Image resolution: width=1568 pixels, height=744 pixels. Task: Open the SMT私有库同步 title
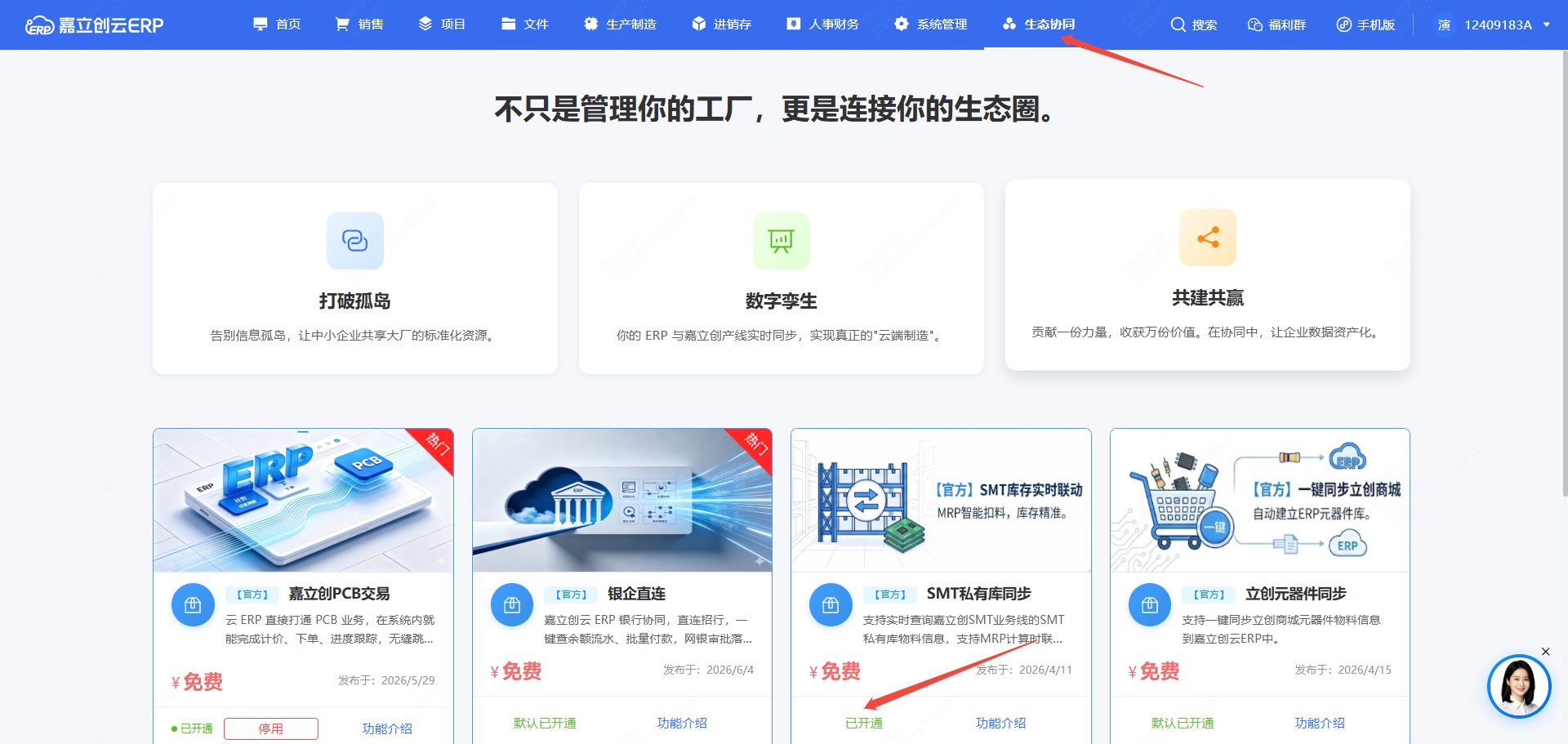click(x=978, y=594)
